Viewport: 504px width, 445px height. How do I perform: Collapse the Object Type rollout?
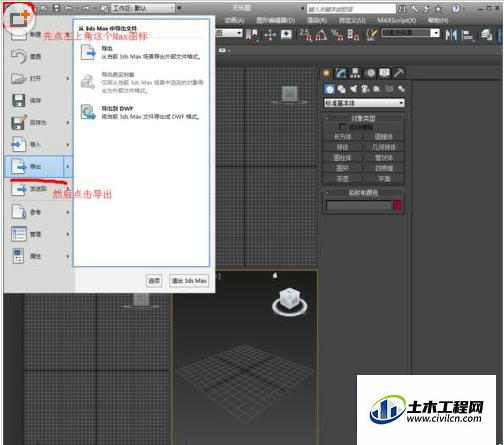click(x=363, y=118)
